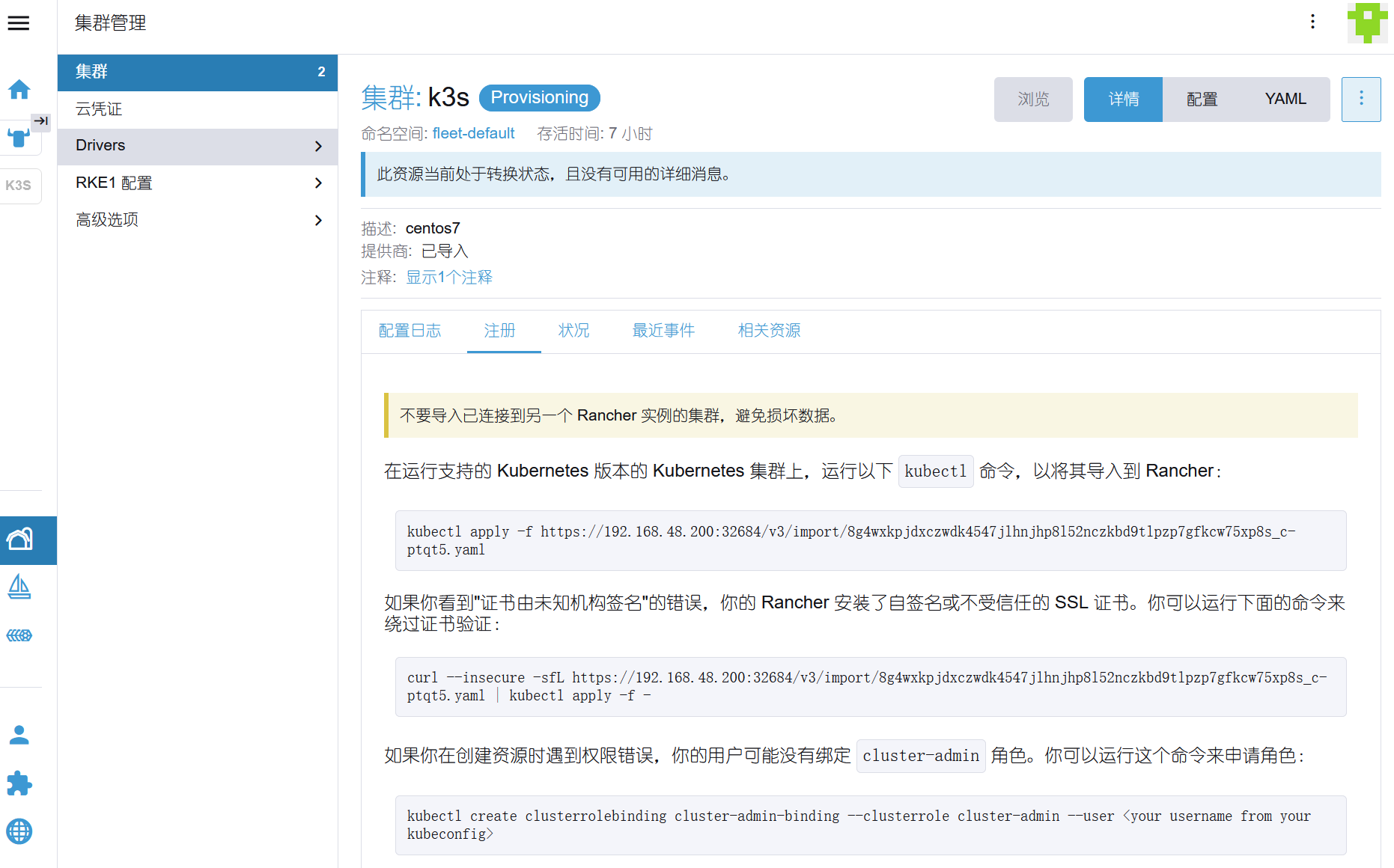
Task: Open the hamburger navigation menu
Action: coord(19,23)
